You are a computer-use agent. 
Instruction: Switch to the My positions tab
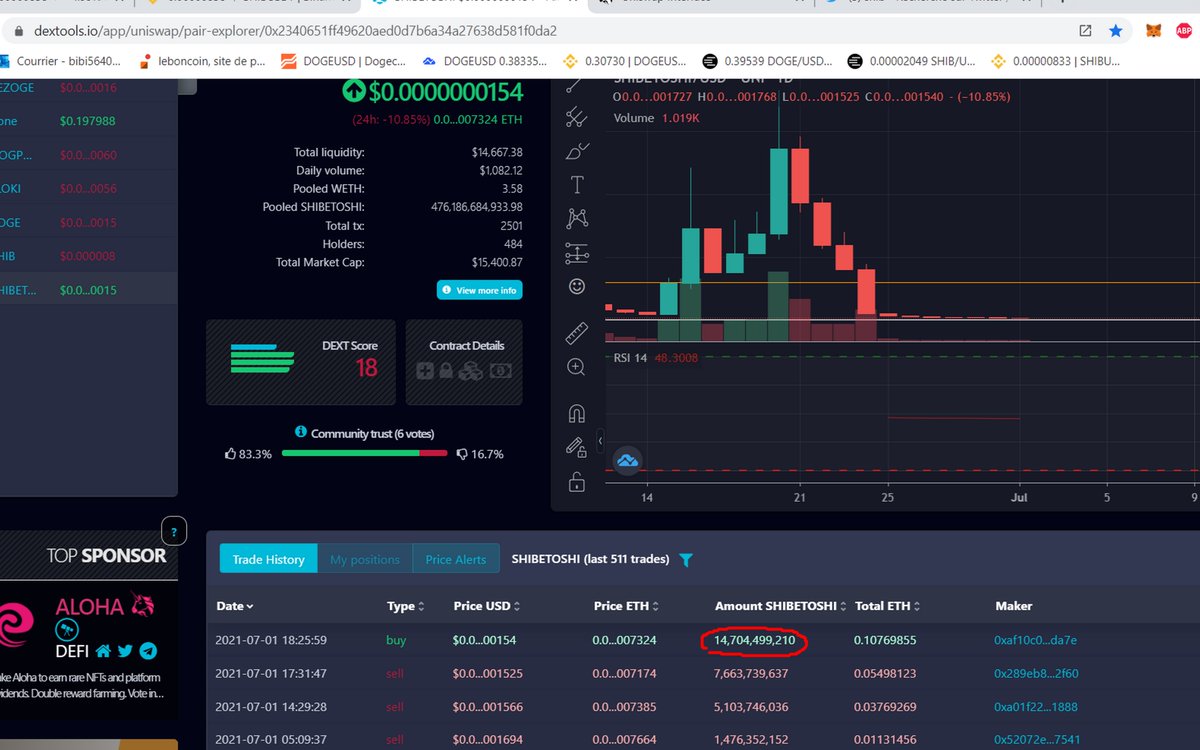pyautogui.click(x=365, y=559)
